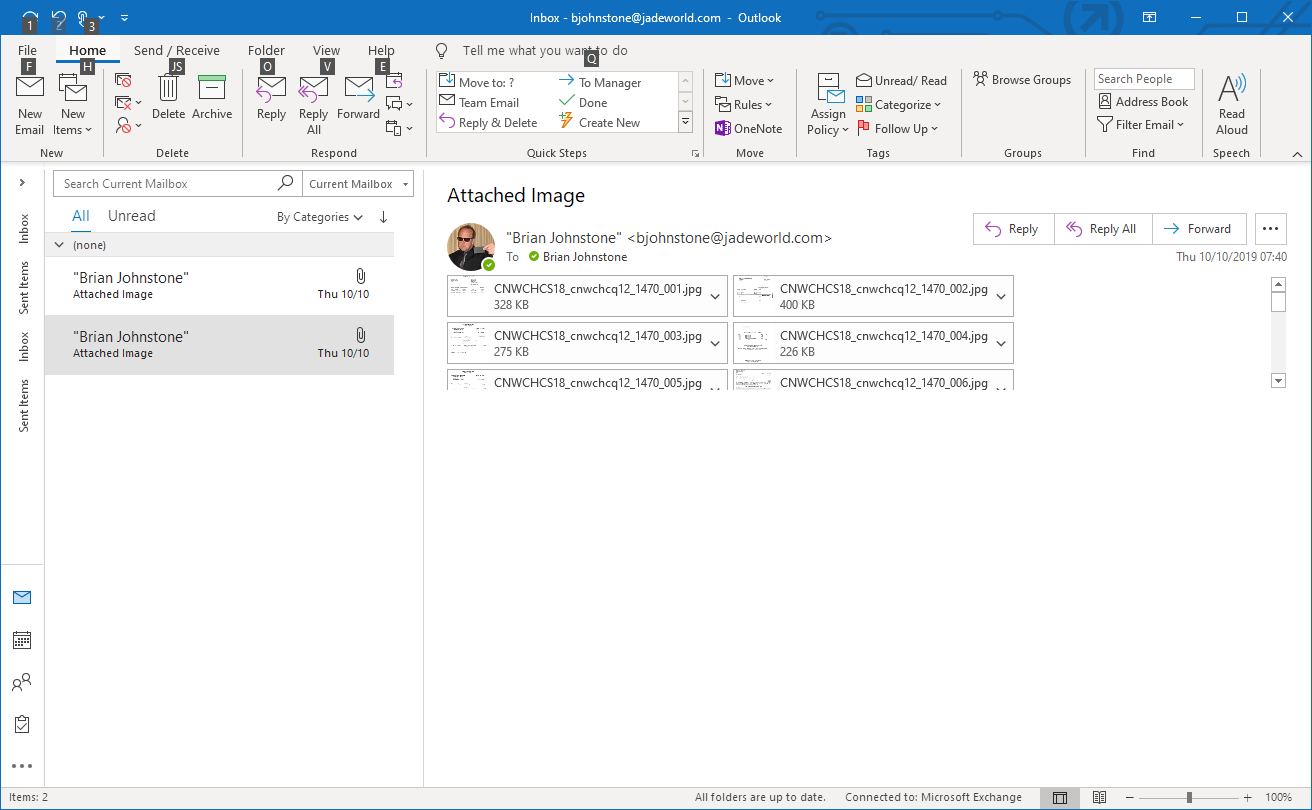Click the Undo icon in the quick access toolbar

click(60, 18)
